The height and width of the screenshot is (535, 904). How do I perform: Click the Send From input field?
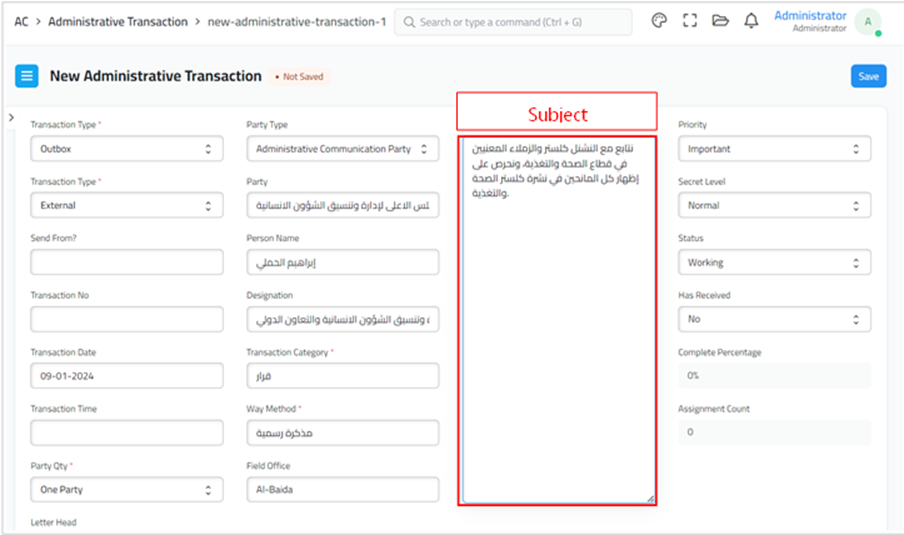pos(126,262)
